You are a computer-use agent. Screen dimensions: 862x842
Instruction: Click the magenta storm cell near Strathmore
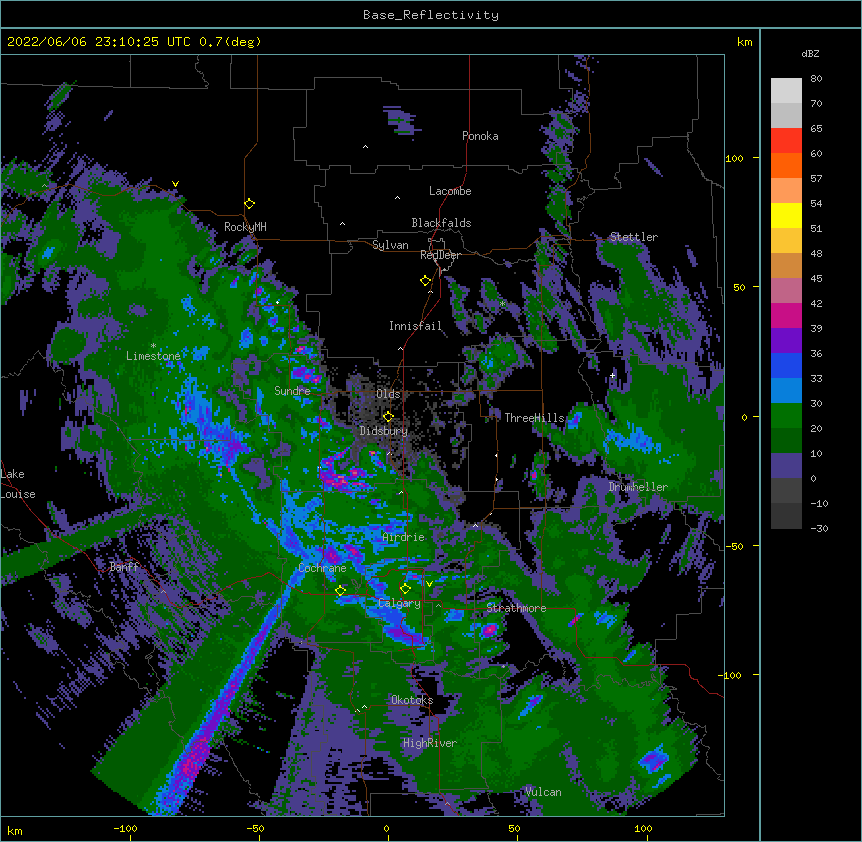click(489, 629)
